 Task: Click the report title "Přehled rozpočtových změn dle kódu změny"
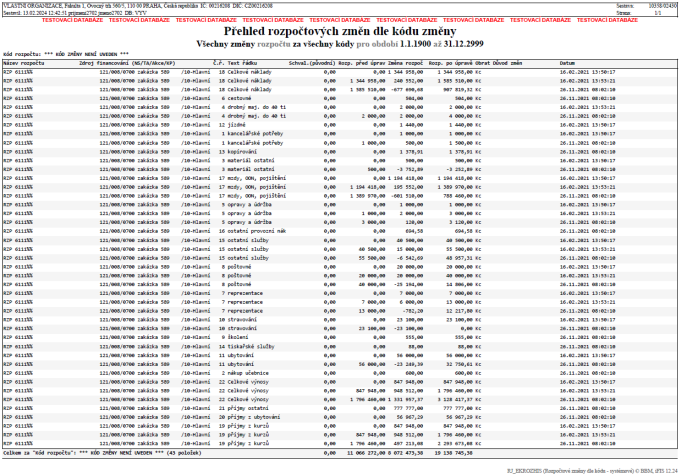pos(340,31)
